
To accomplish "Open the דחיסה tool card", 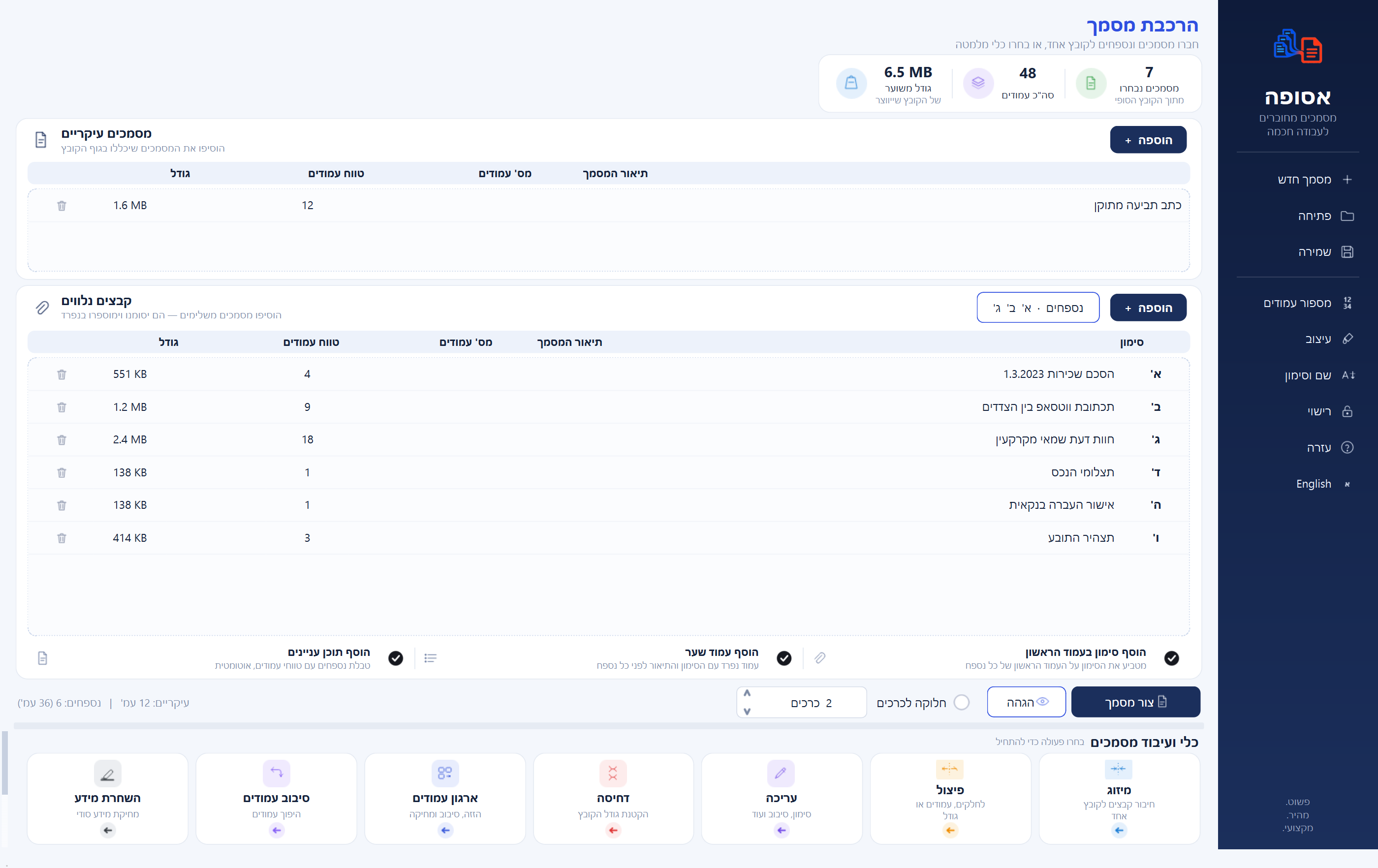I will tap(613, 799).
